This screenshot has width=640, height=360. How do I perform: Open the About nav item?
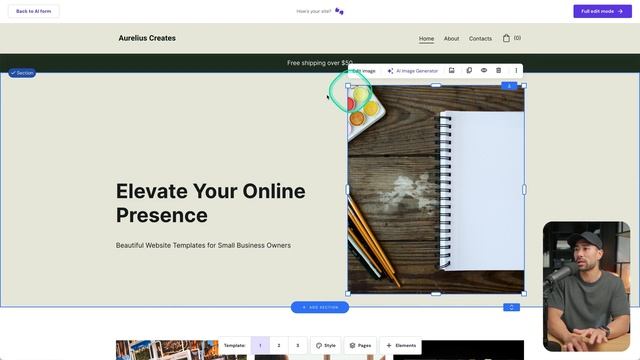[451, 38]
